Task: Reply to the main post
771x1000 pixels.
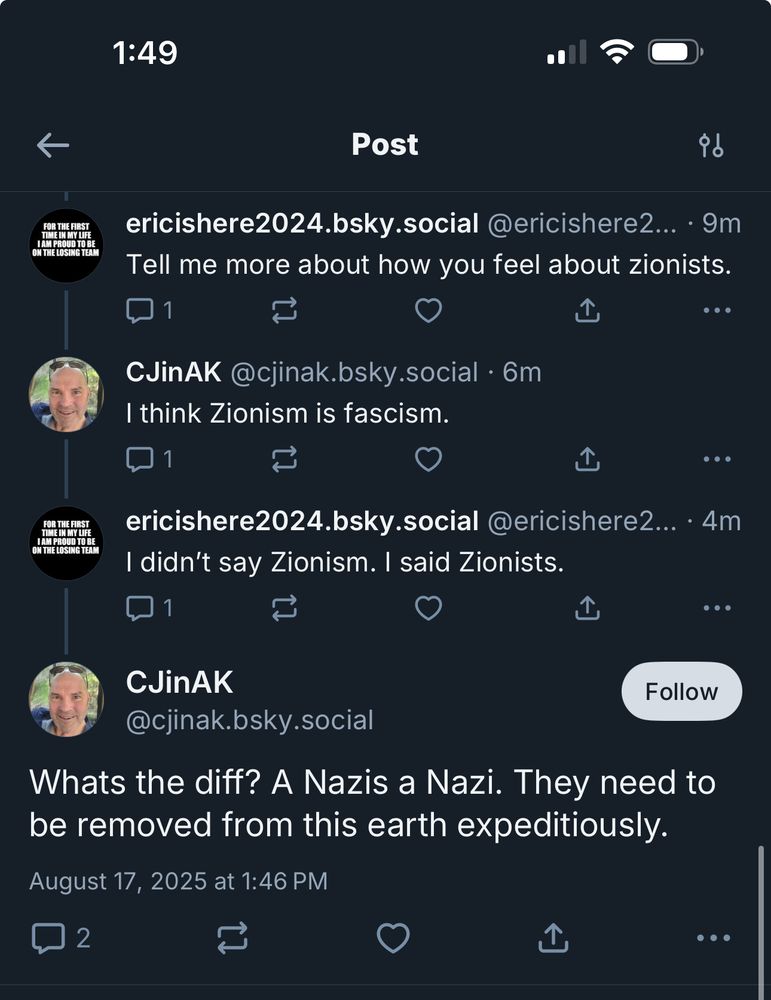Action: click(48, 938)
